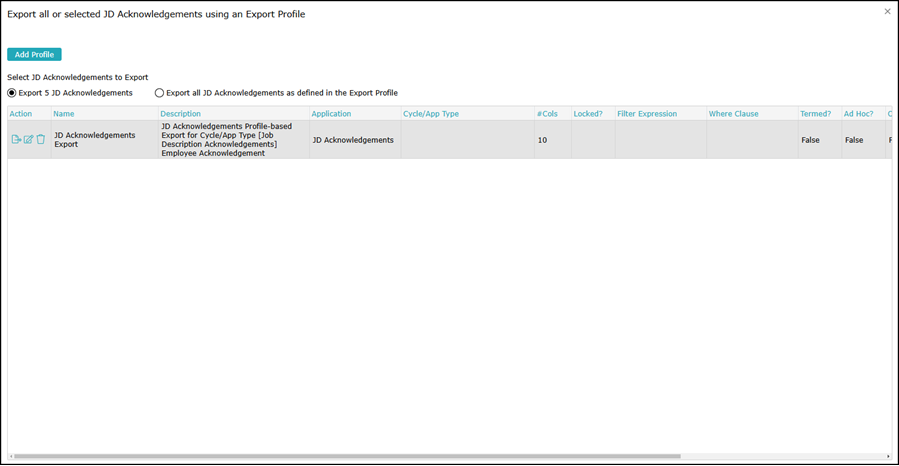Click the Filter Expression column header
The height and width of the screenshot is (466, 899).
point(647,114)
